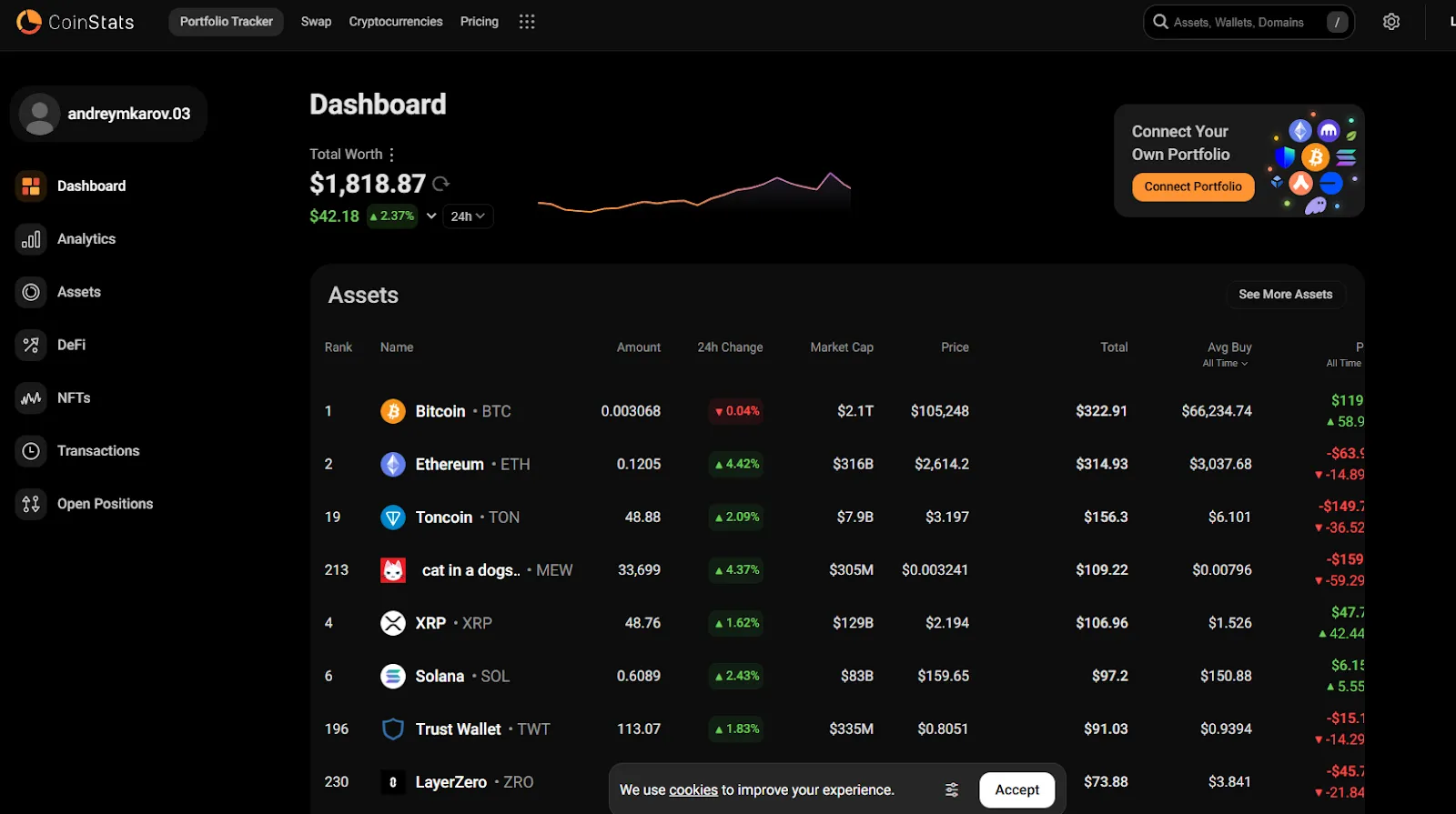The height and width of the screenshot is (814, 1456).
Task: Click the user avatar icon
Action: [39, 114]
